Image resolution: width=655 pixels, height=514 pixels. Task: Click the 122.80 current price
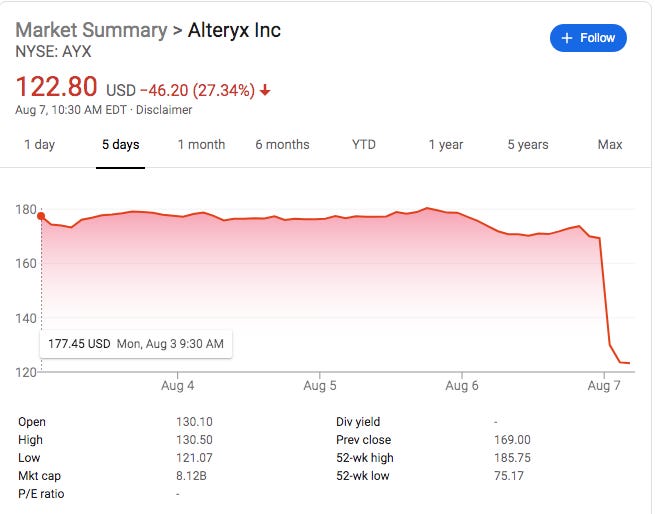point(56,87)
